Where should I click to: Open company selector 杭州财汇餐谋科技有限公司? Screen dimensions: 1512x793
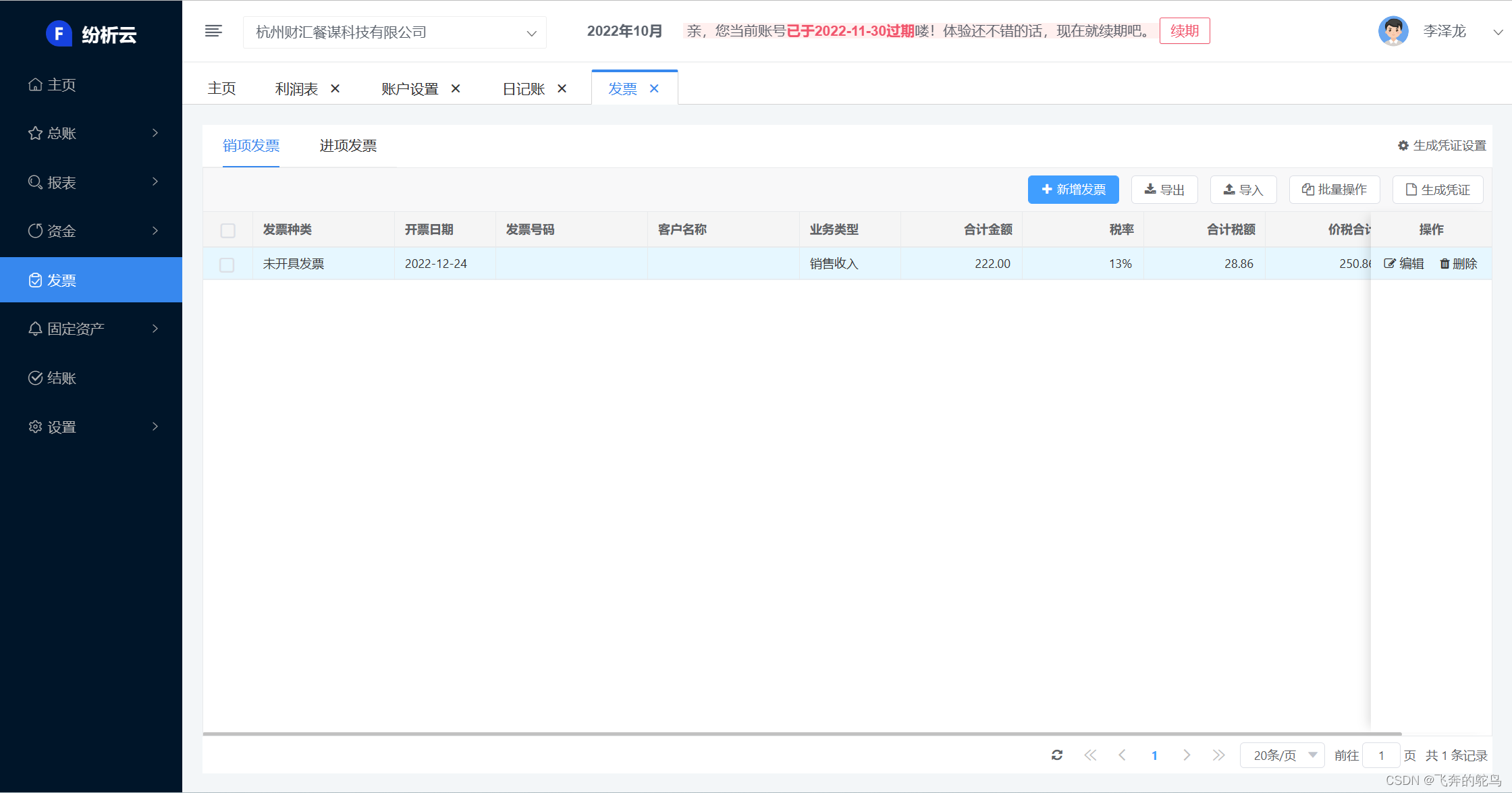[395, 32]
